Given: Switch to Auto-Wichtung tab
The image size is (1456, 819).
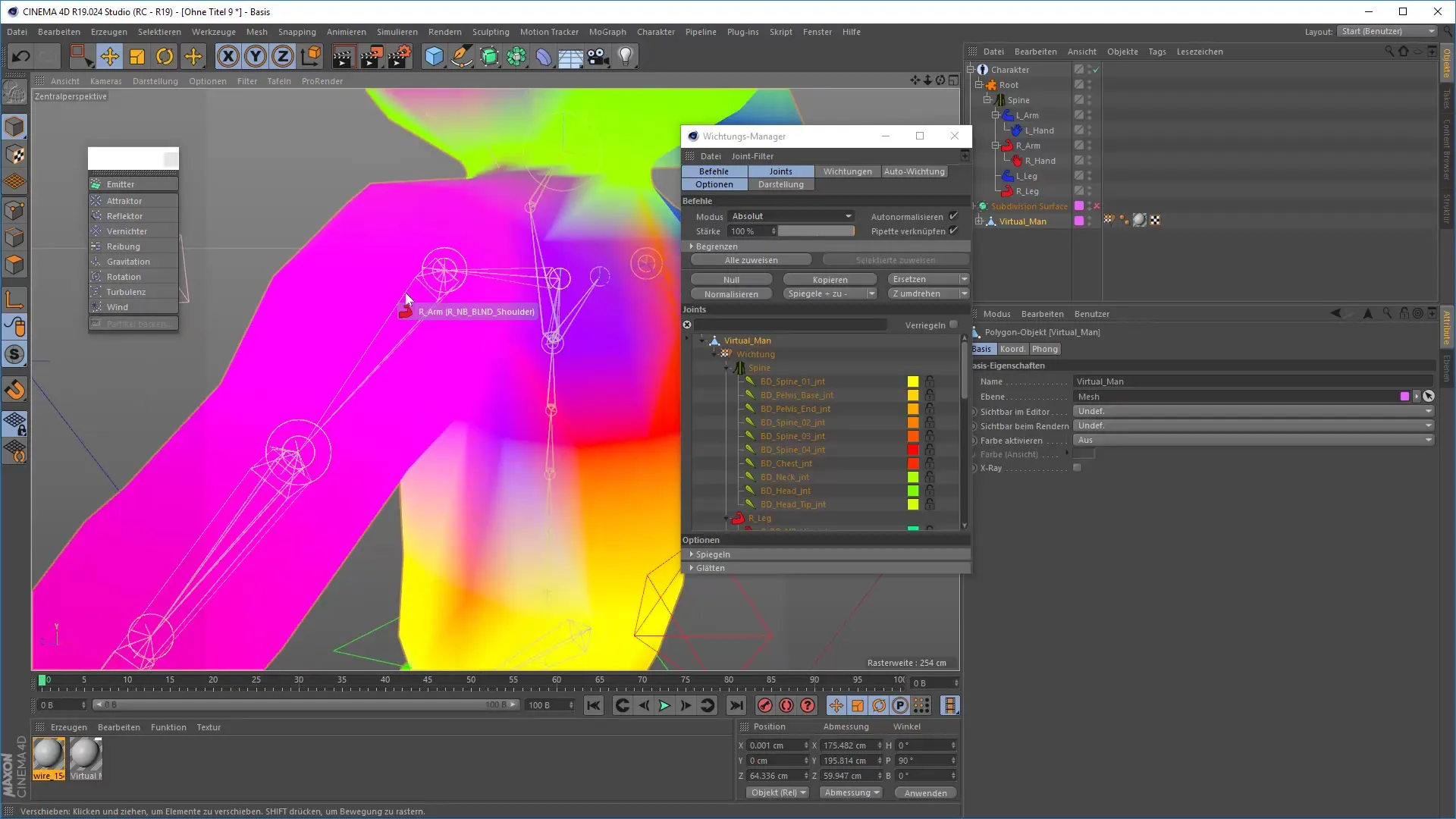Looking at the screenshot, I should pos(915,171).
